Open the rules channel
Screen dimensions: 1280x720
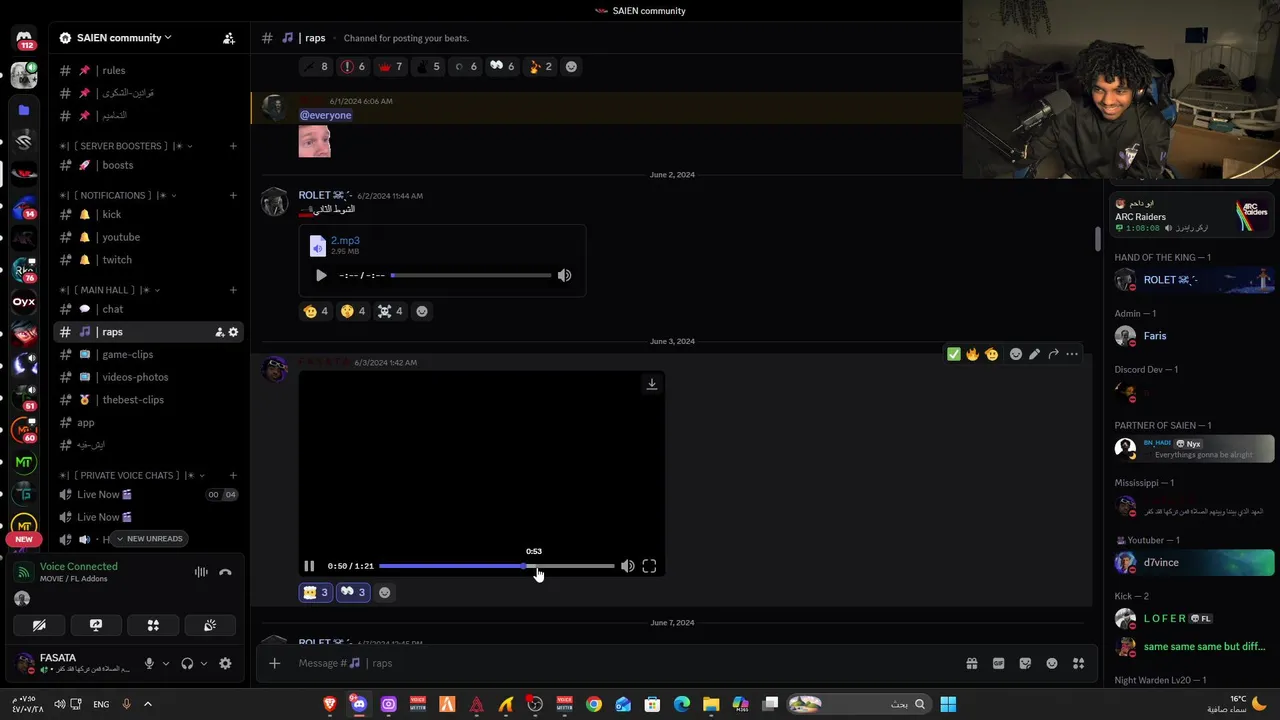148,70
